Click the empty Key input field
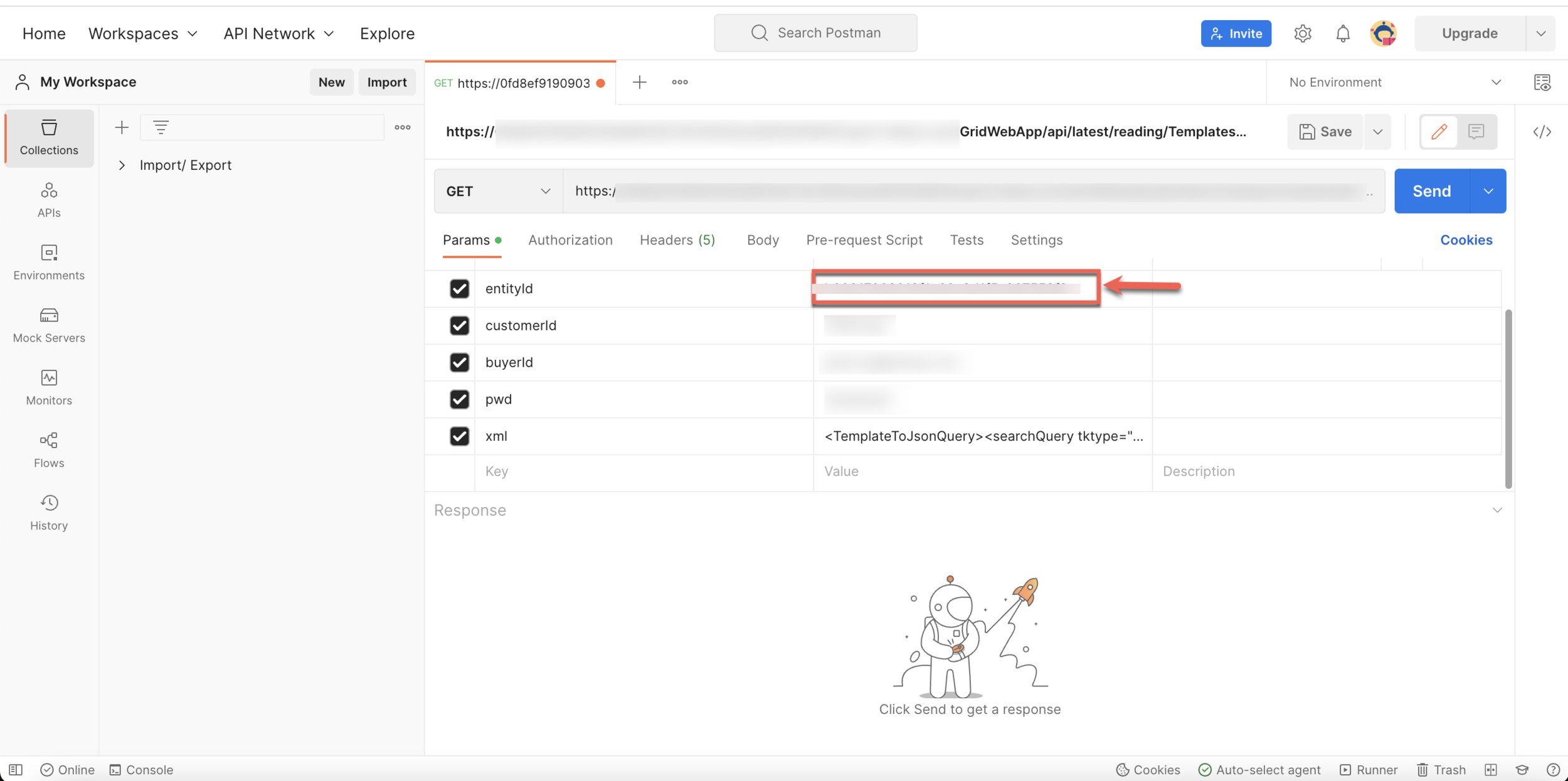 click(x=644, y=471)
